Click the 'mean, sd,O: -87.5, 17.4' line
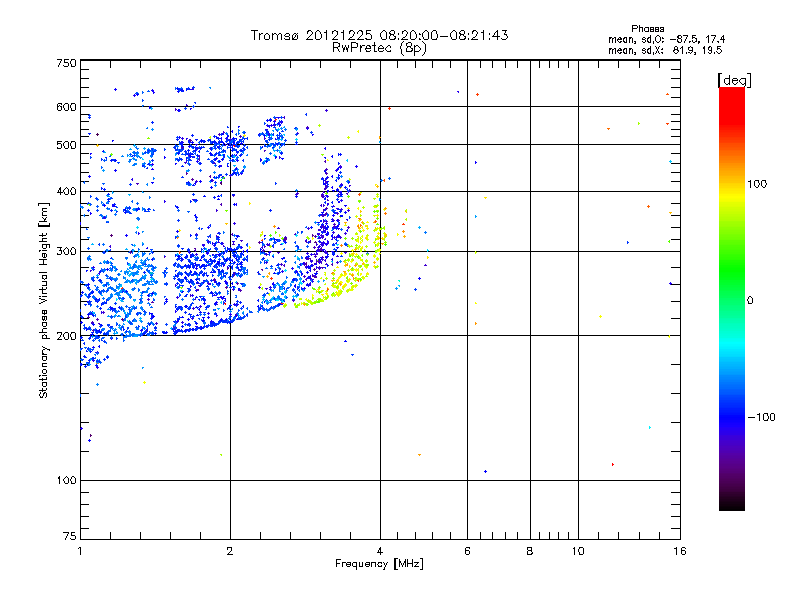Viewport: 800px width, 600px height. pos(666,39)
